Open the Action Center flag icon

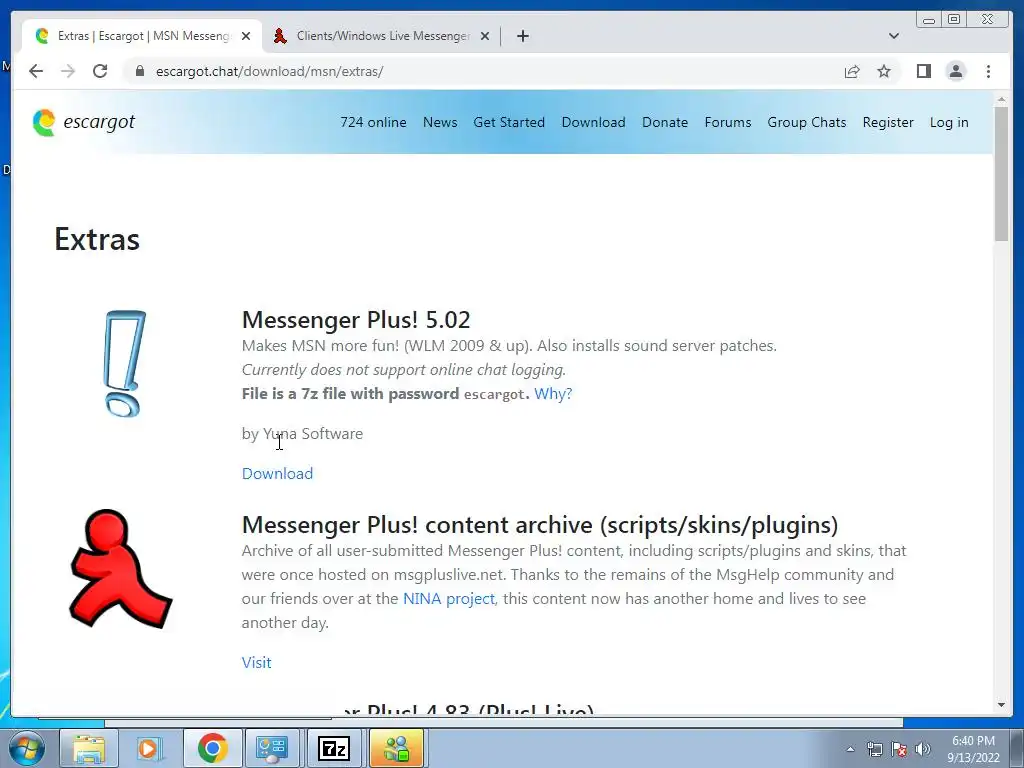coord(899,749)
